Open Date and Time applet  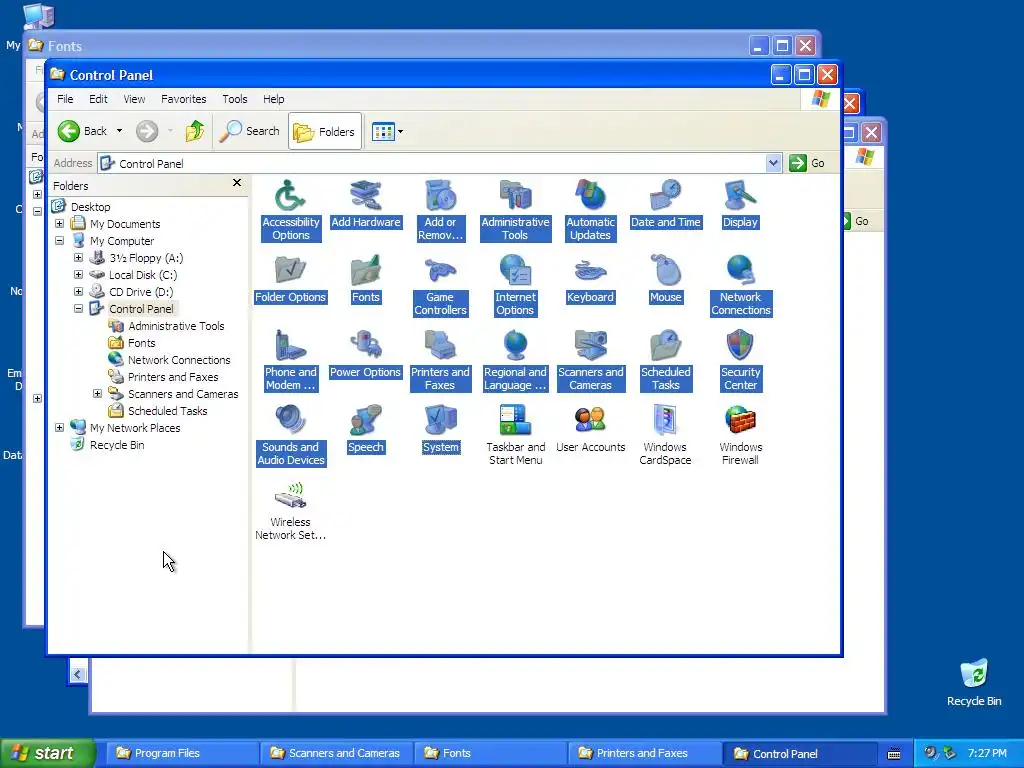665,204
